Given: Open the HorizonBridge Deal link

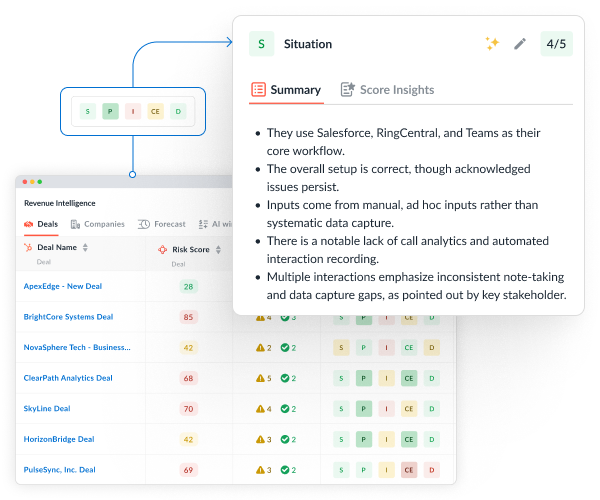Looking at the screenshot, I should [x=59, y=439].
